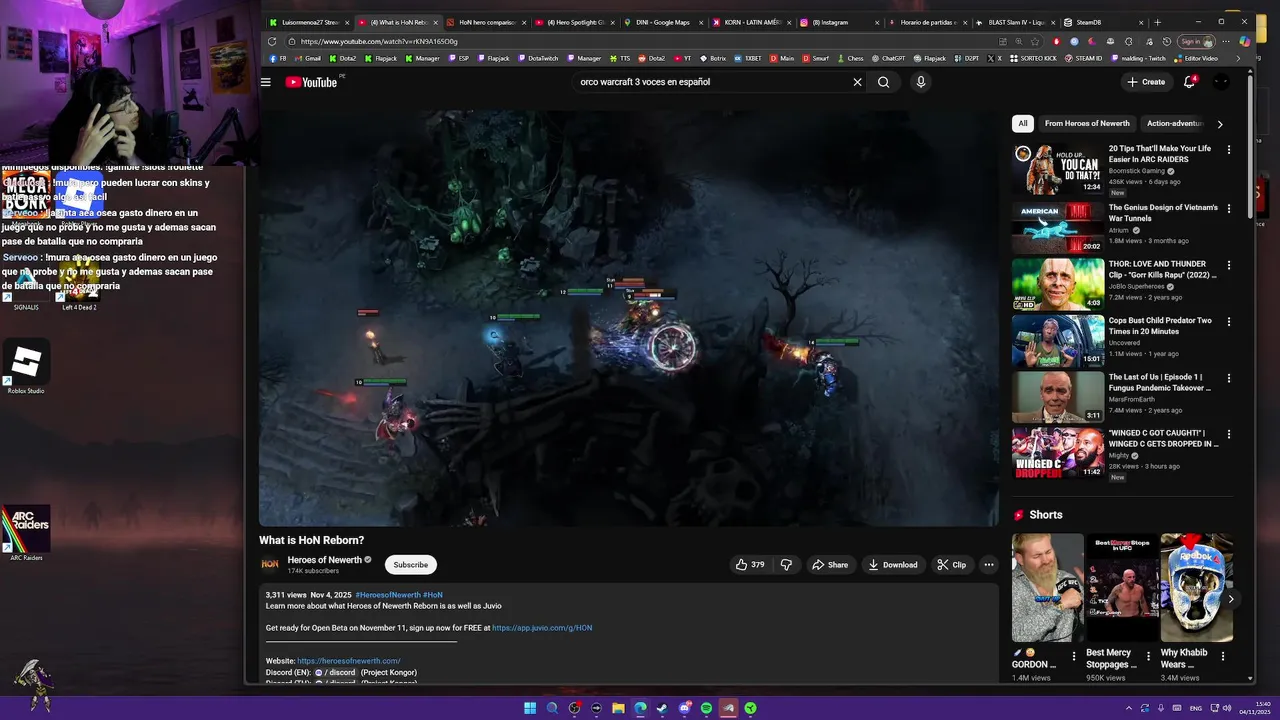The height and width of the screenshot is (720, 1280).
Task: Start voice search with the microphone
Action: tap(921, 82)
